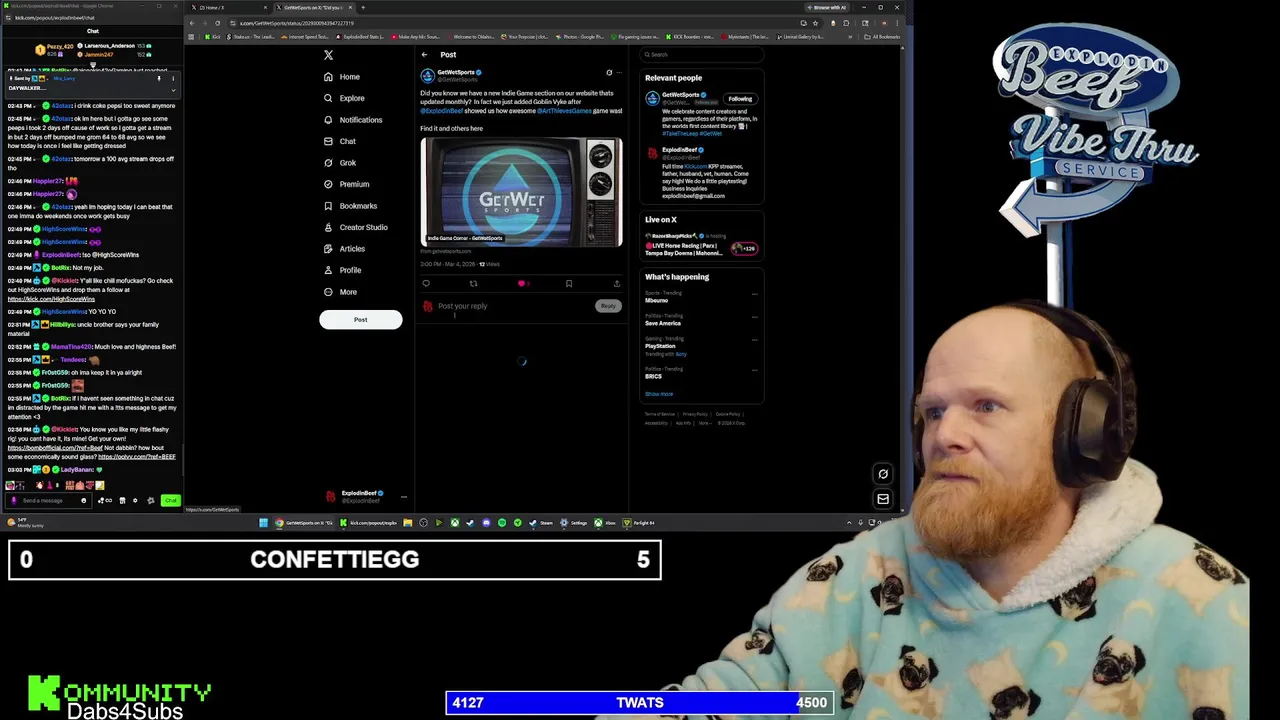Open the GetWet Sports TV link preview

click(521, 192)
